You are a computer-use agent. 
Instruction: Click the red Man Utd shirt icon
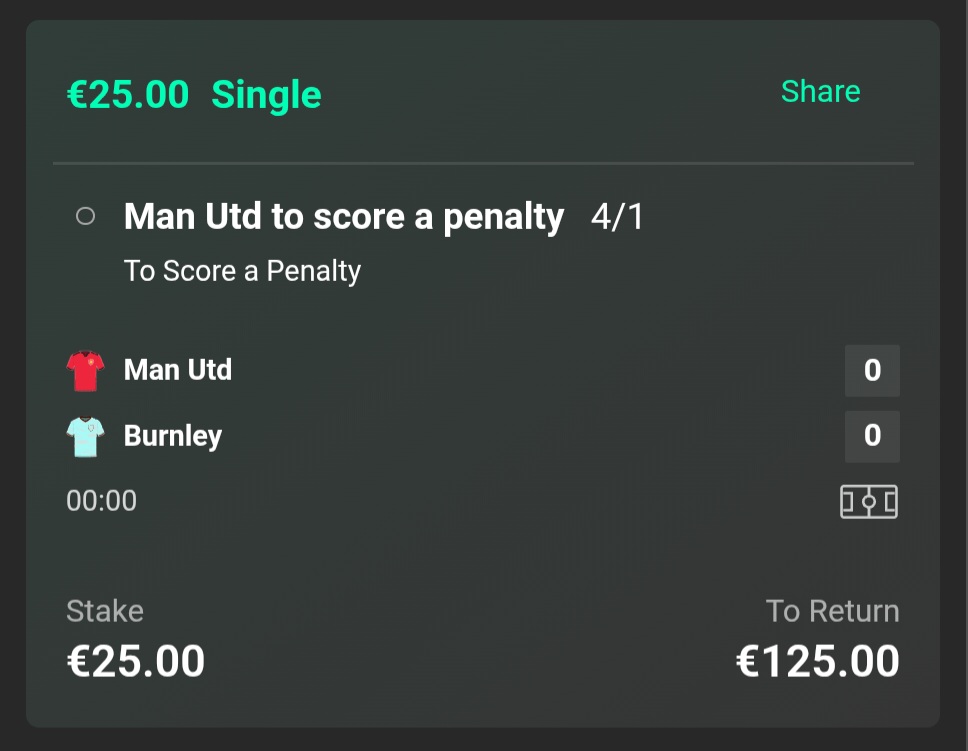click(x=85, y=371)
